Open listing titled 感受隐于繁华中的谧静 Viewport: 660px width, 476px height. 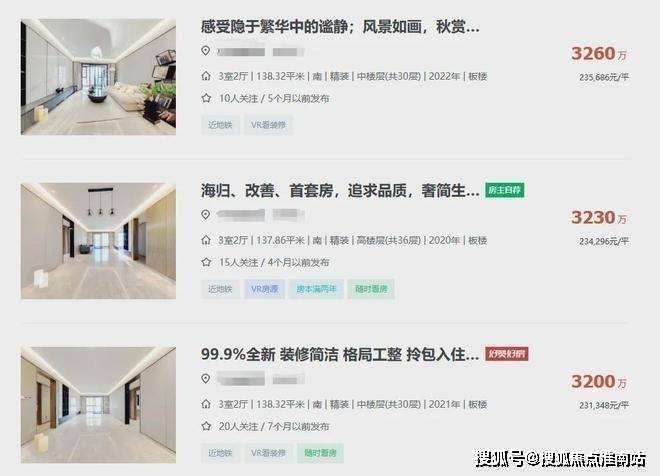click(x=340, y=27)
